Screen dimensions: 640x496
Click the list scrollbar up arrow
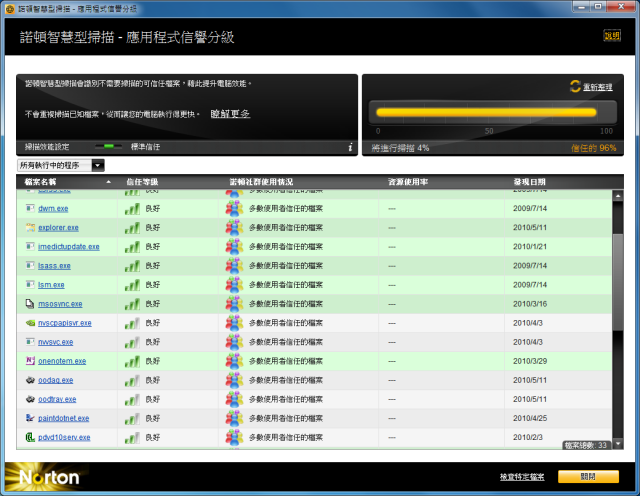point(618,196)
